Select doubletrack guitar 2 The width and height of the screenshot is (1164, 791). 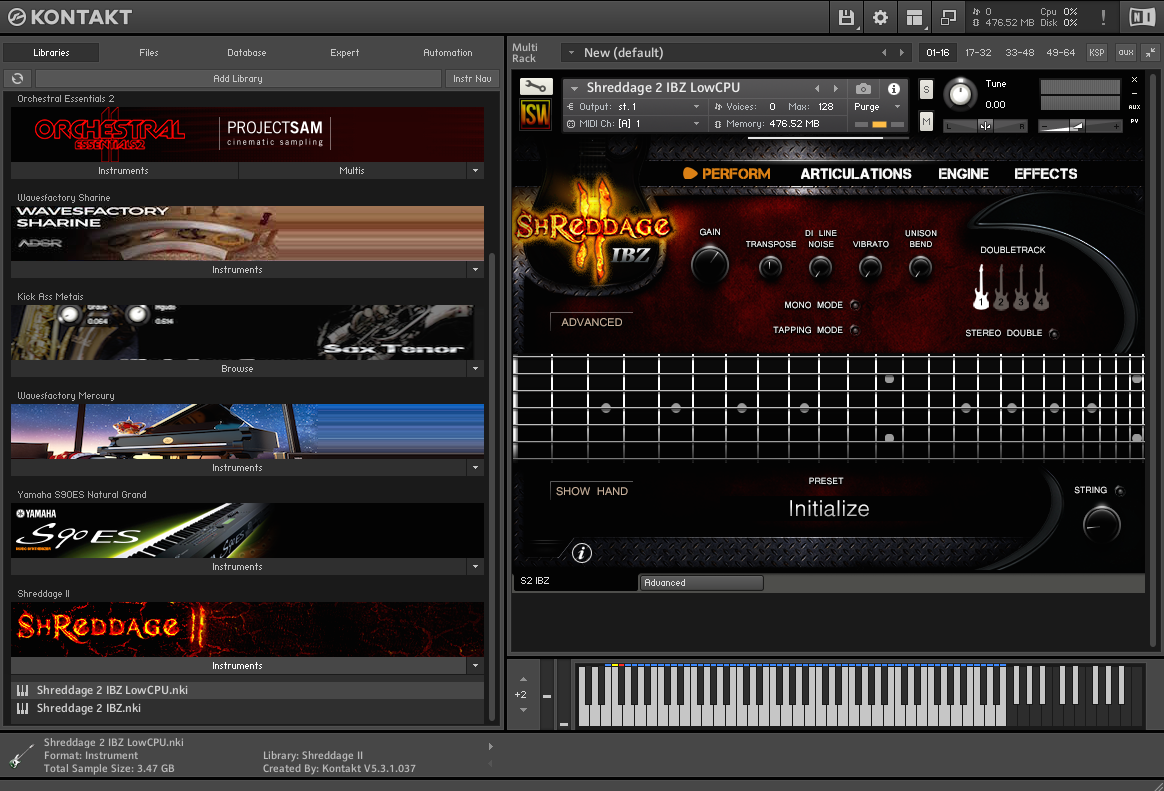(1001, 288)
